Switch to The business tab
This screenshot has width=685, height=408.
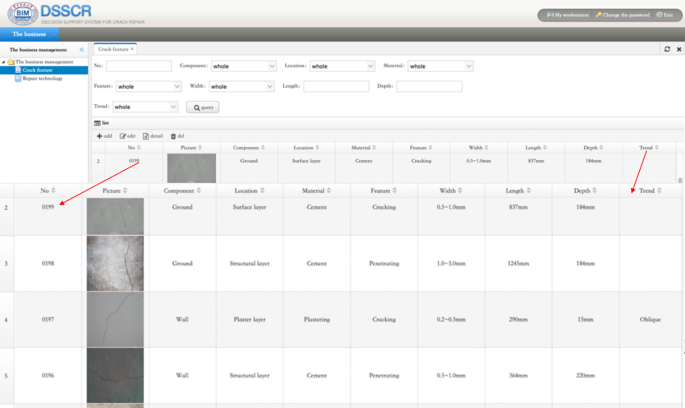coord(29,33)
